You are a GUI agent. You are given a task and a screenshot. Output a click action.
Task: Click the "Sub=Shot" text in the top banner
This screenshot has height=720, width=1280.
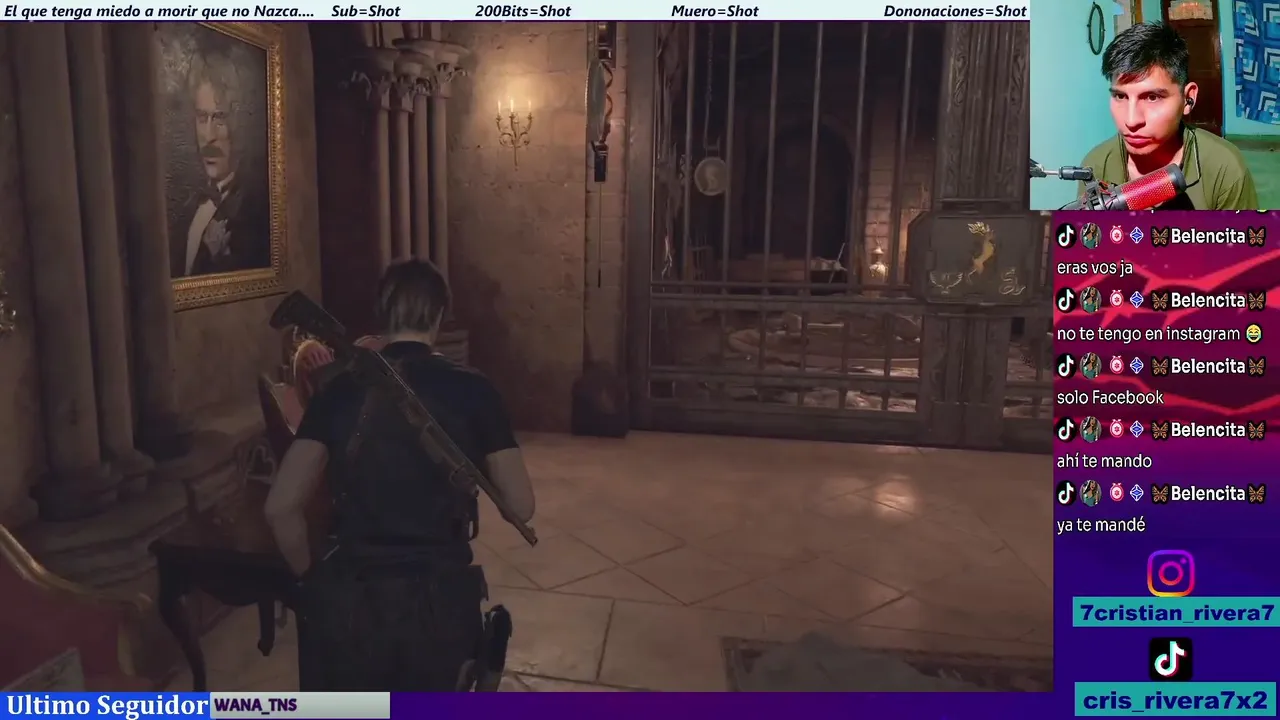(x=365, y=11)
